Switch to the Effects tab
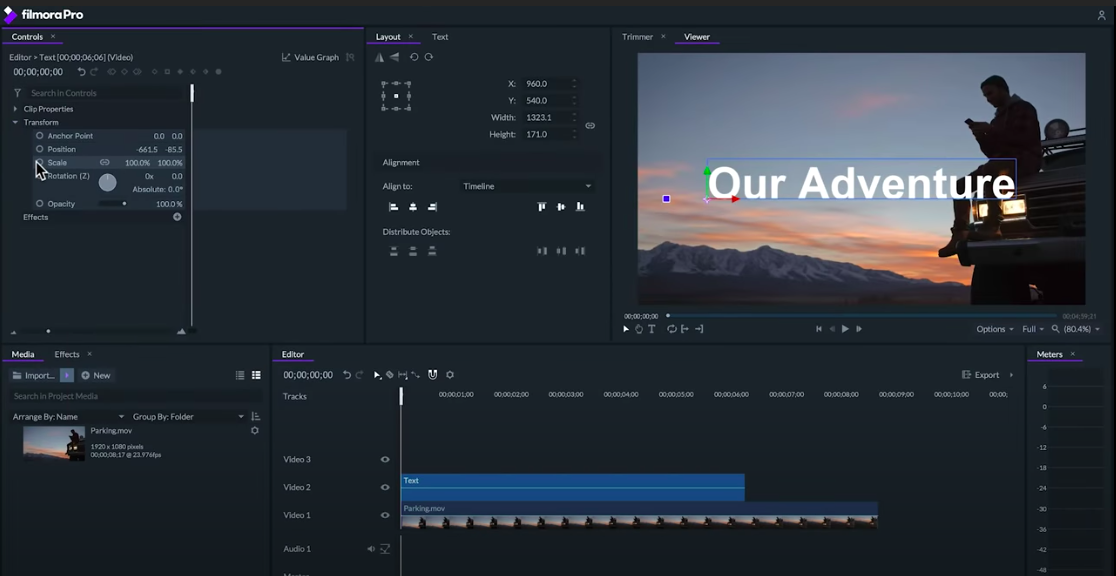1116x576 pixels. [x=67, y=354]
